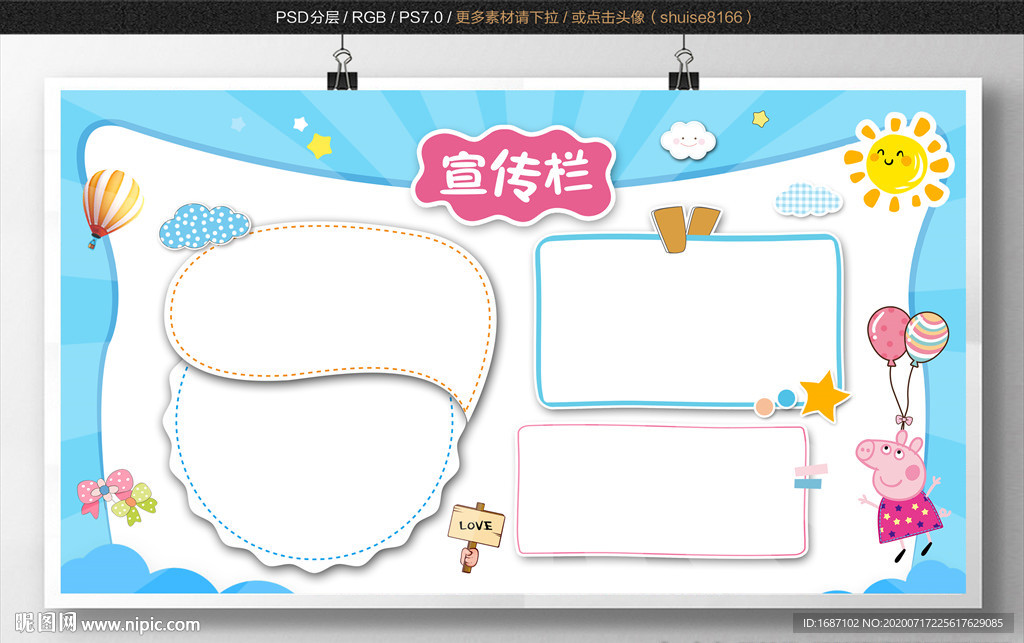
Task: Click the smiling white cloud
Action: (x=688, y=140)
